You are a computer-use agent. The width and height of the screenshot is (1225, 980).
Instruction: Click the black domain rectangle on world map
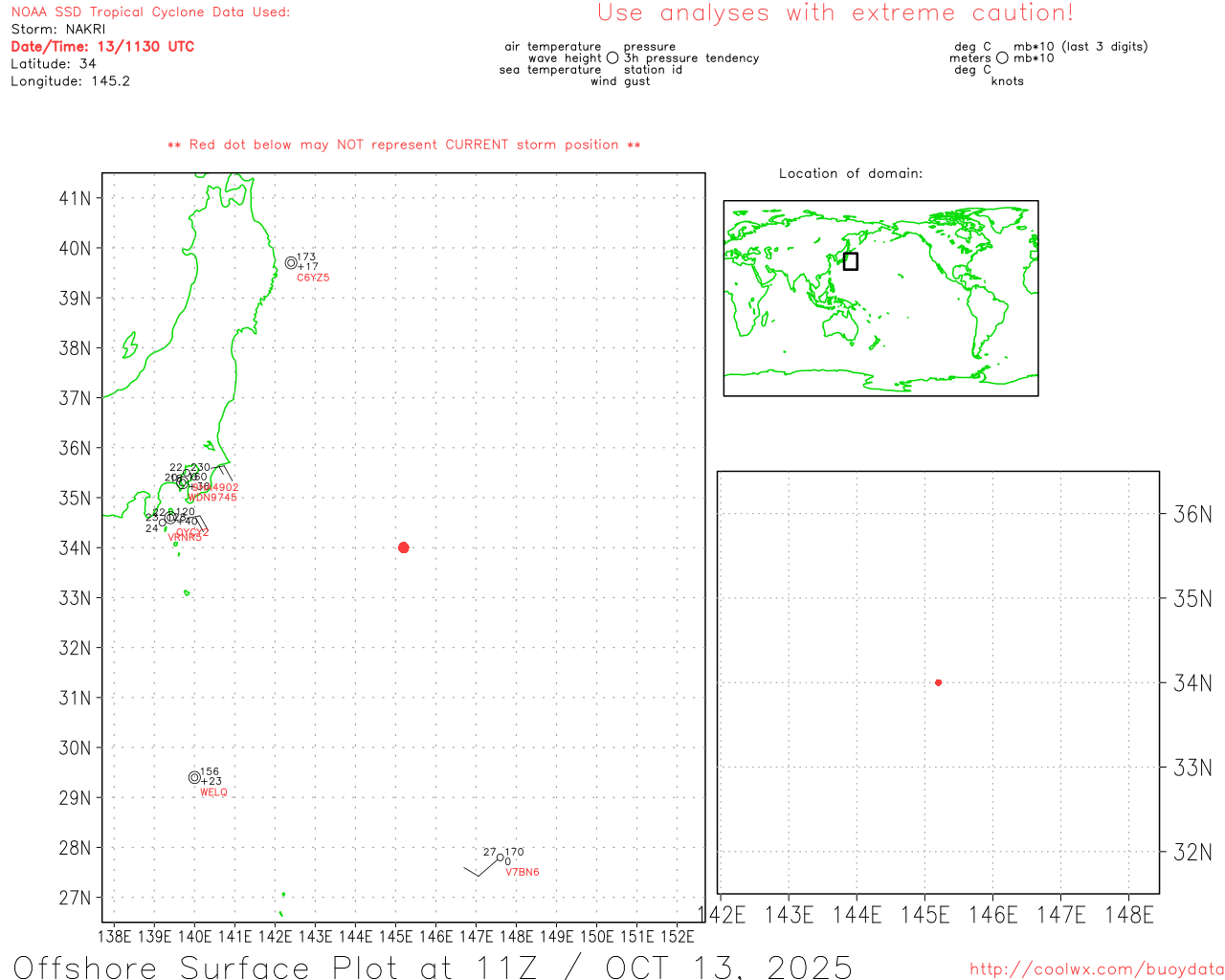pyautogui.click(x=850, y=261)
